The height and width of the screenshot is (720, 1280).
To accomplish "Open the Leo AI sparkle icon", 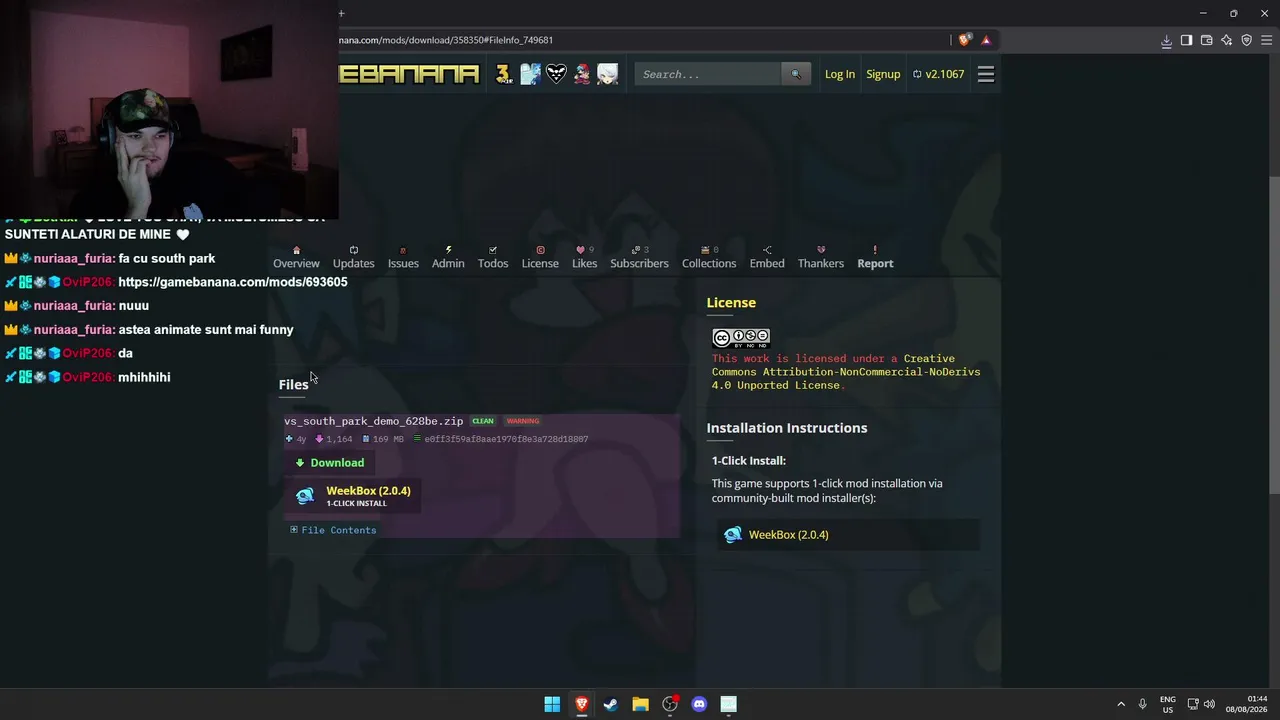I will tap(1226, 40).
